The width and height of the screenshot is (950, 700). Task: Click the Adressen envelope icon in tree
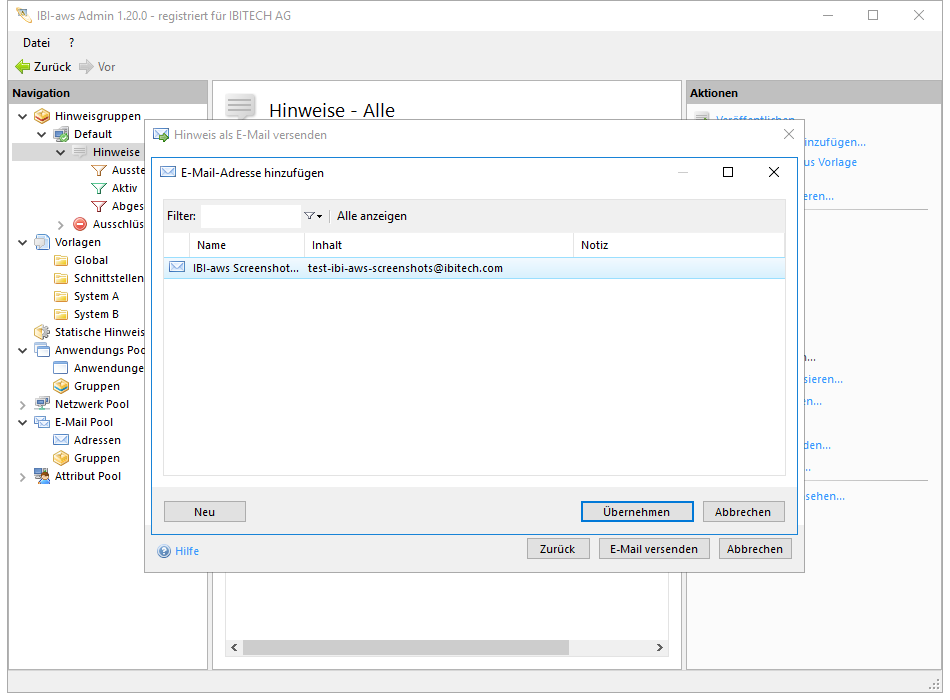(61, 440)
